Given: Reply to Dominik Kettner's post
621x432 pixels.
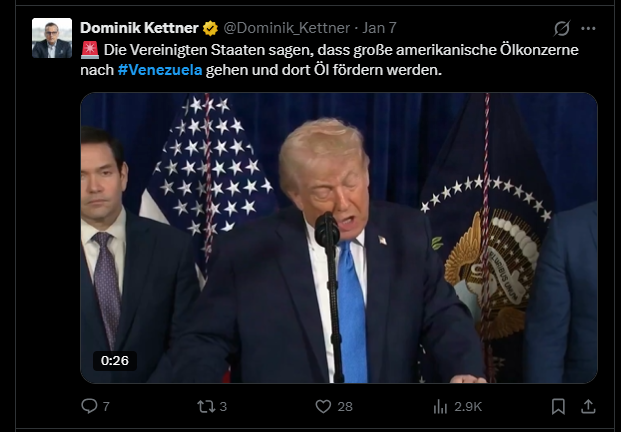Looking at the screenshot, I should tap(88, 407).
